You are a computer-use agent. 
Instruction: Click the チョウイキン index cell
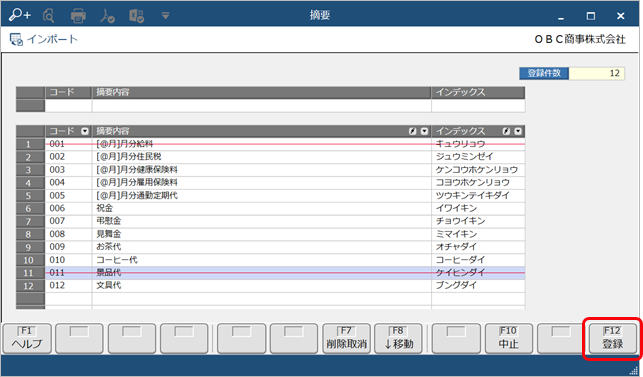coord(478,221)
